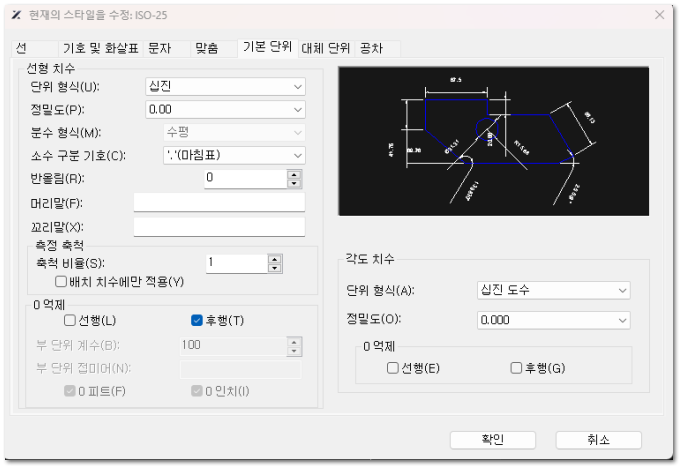
Task: Close the ISO-25 style dialog
Action: (659, 15)
